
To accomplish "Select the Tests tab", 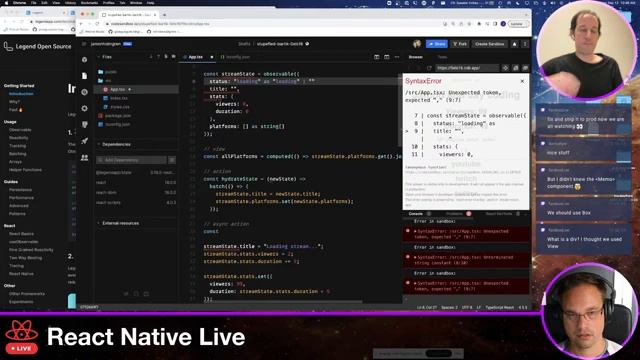I will coord(442,57).
